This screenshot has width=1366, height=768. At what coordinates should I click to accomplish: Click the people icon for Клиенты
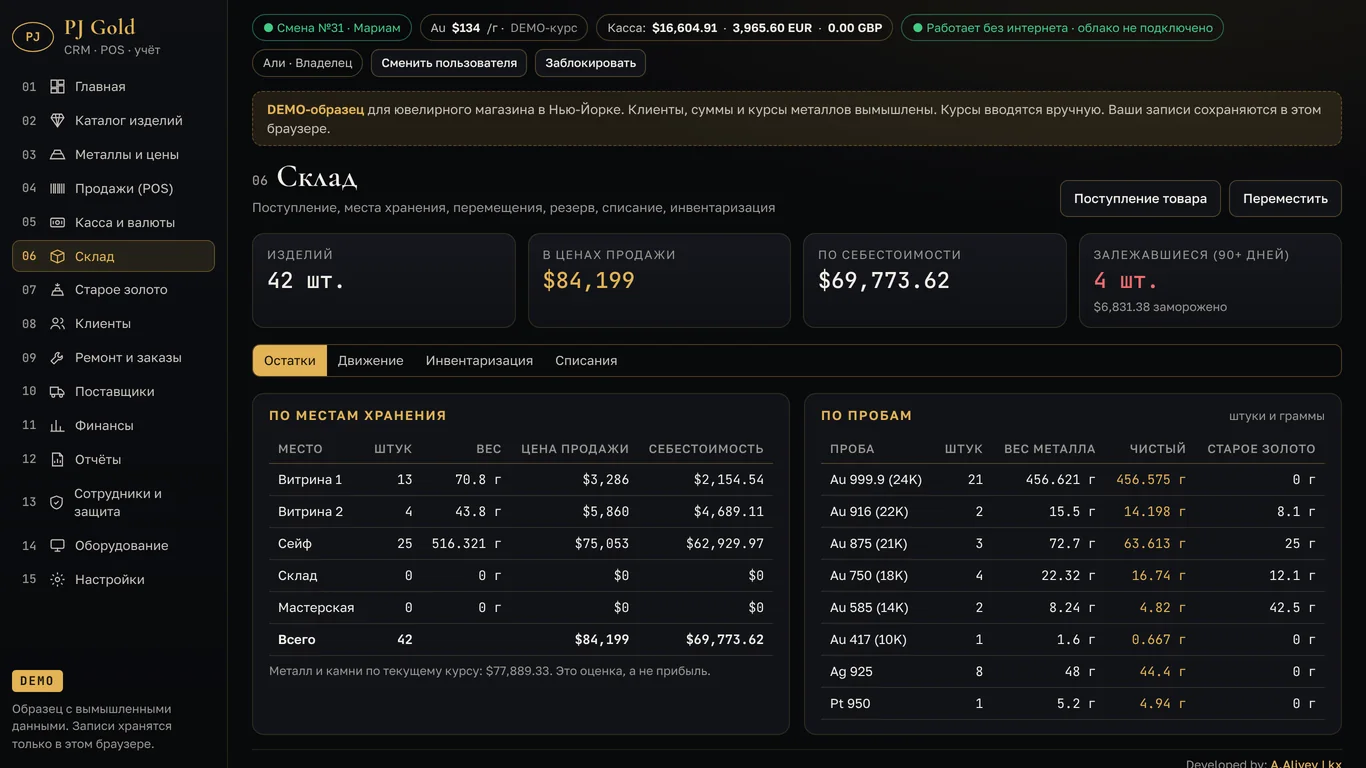click(x=58, y=324)
